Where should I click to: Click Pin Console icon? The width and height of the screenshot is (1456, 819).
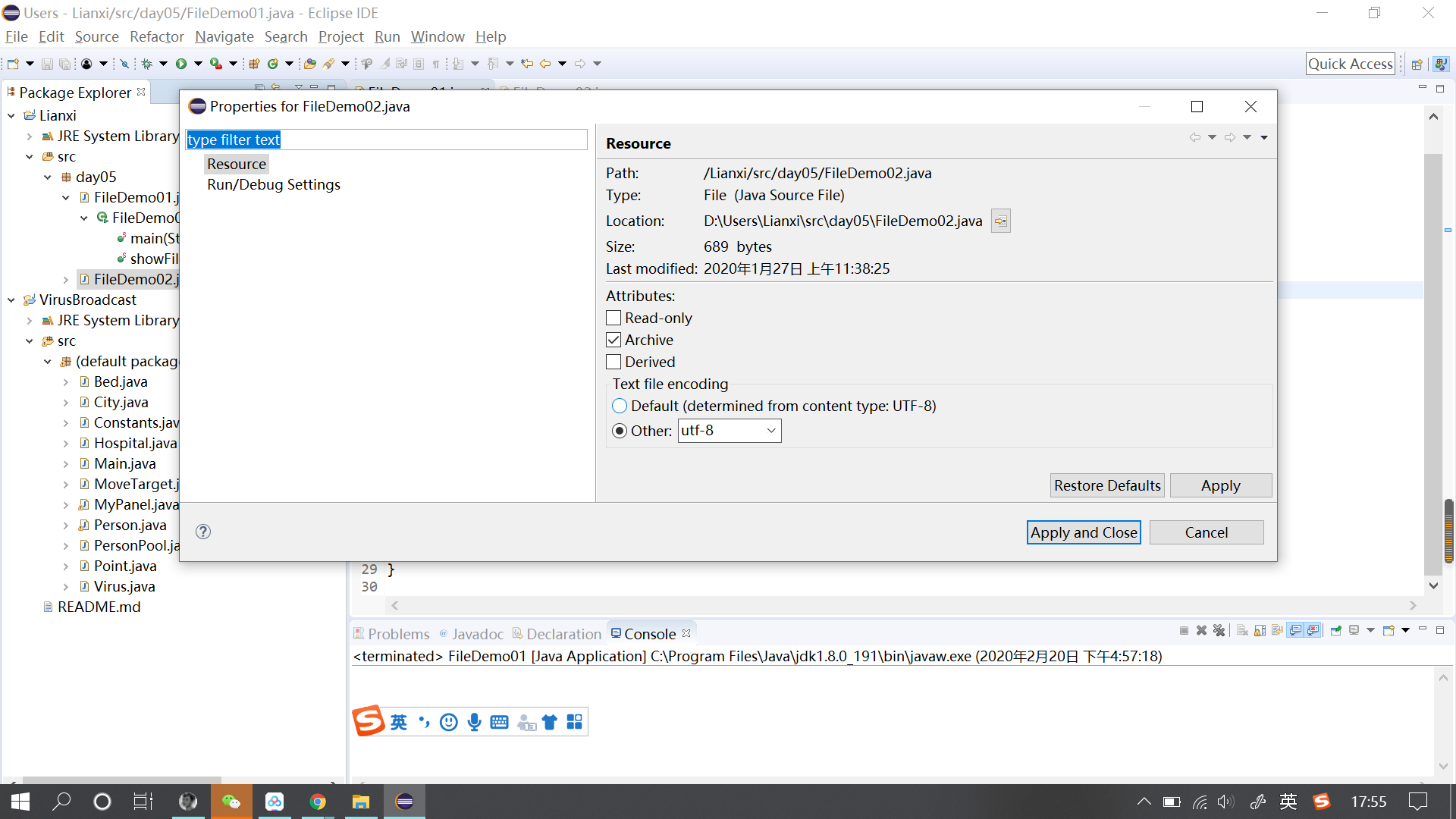pos(1336,631)
